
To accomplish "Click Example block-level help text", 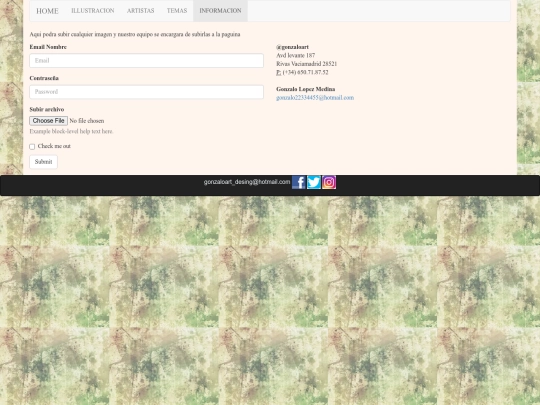I will pos(71,132).
